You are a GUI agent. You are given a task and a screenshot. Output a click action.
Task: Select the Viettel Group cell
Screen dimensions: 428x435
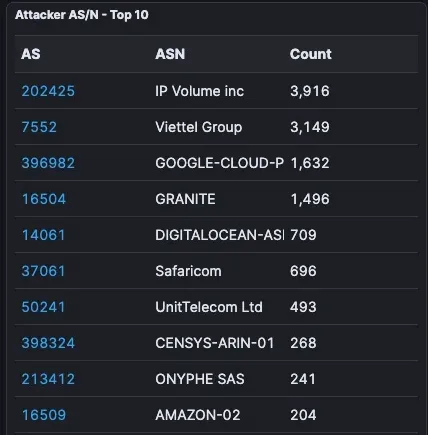199,127
